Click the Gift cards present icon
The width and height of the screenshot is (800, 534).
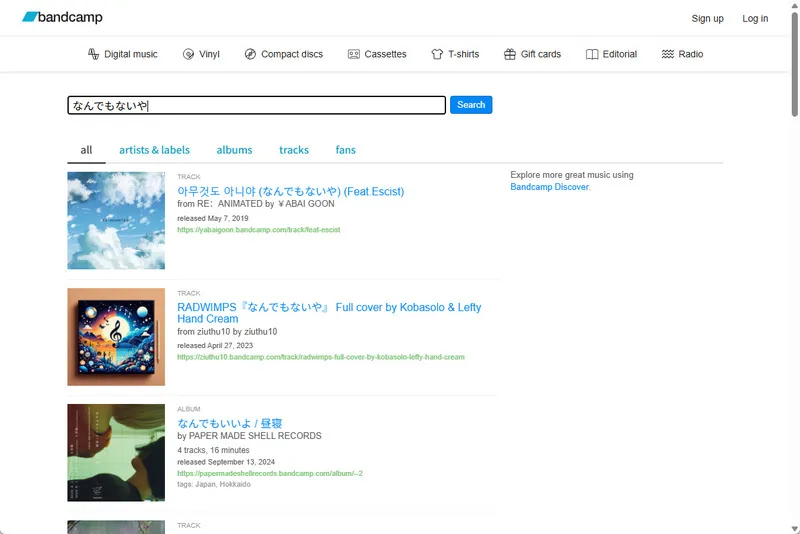pyautogui.click(x=510, y=54)
